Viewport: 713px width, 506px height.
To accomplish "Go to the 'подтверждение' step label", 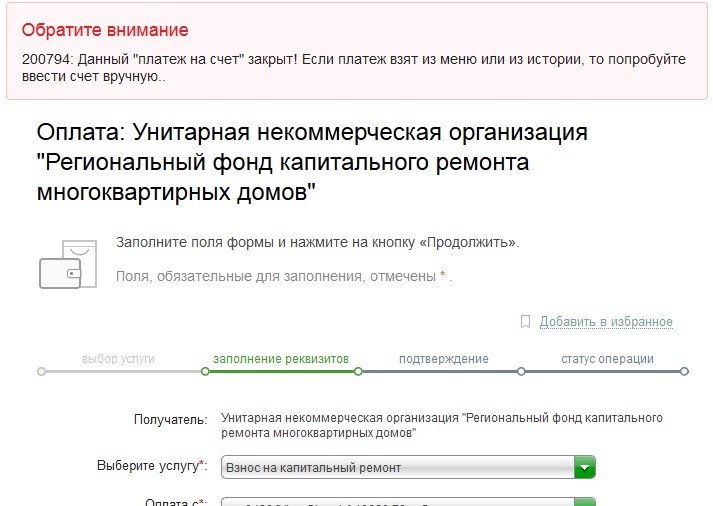I will point(443,358).
